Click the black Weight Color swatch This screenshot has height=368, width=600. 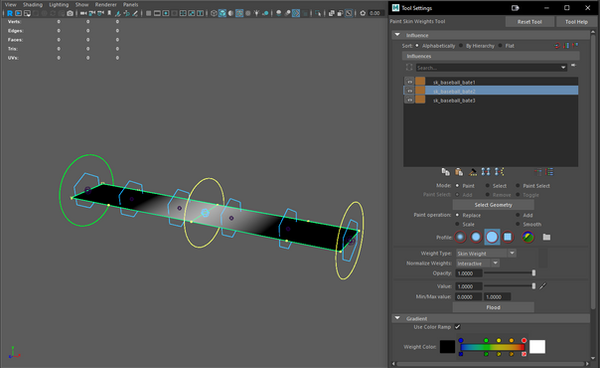(x=447, y=347)
